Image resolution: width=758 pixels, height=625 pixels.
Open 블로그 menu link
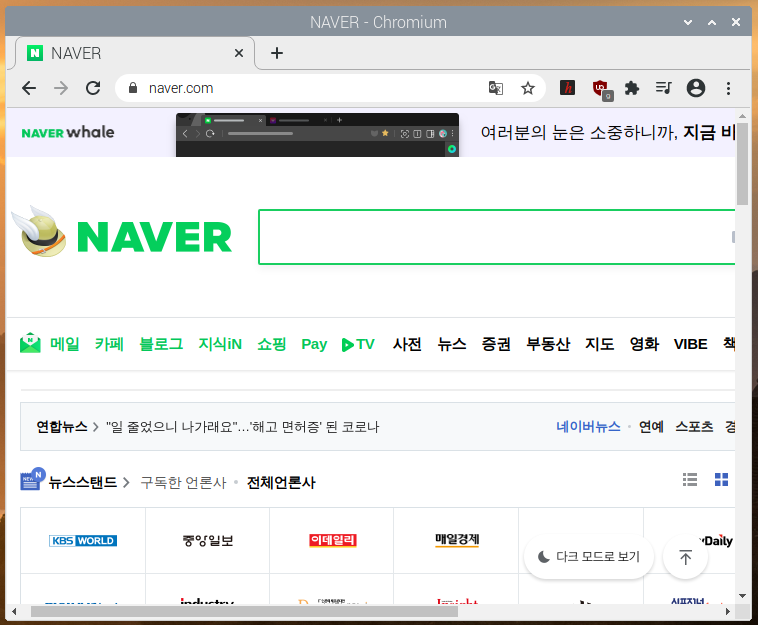pyautogui.click(x=161, y=344)
